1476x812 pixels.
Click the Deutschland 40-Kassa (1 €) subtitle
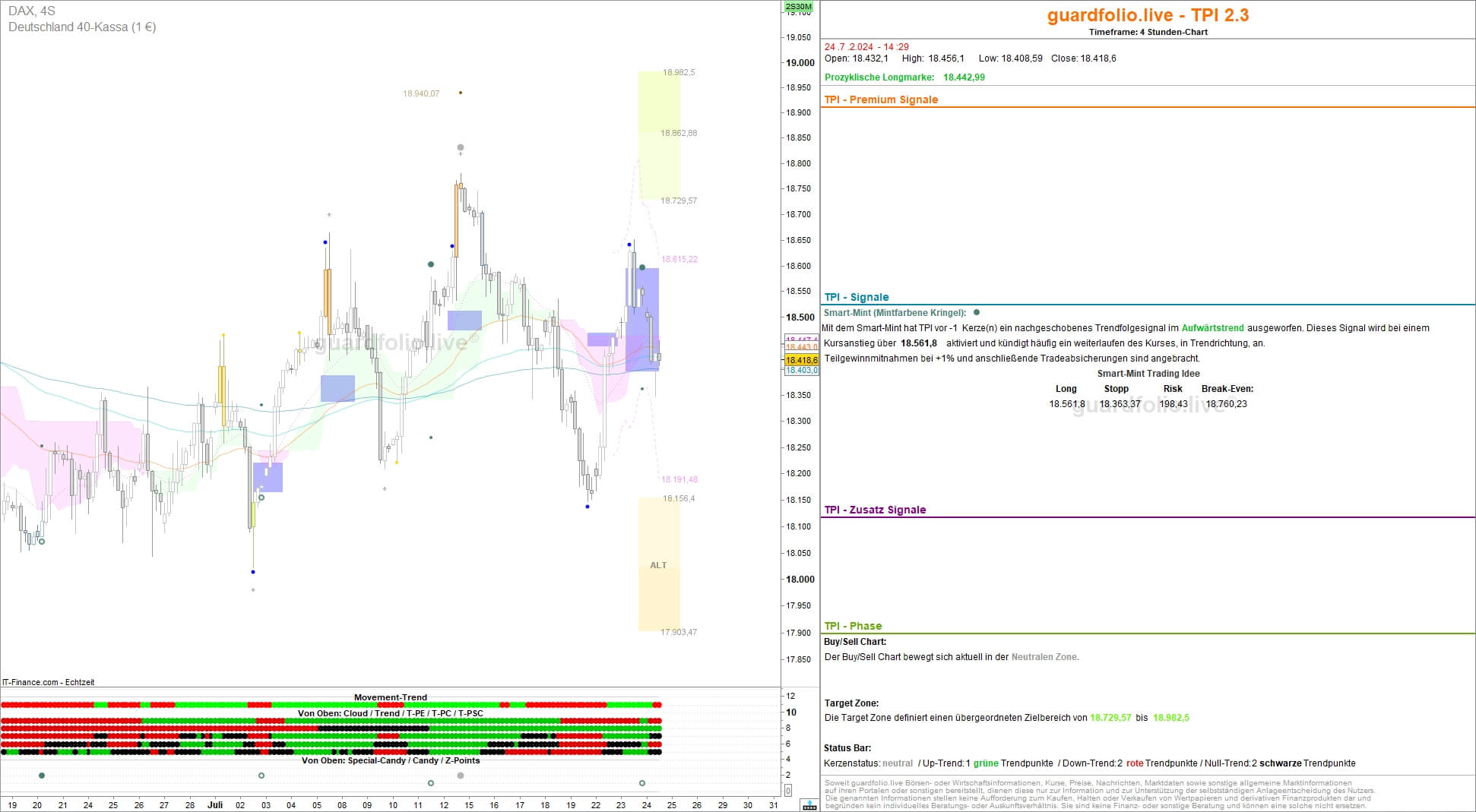82,27
